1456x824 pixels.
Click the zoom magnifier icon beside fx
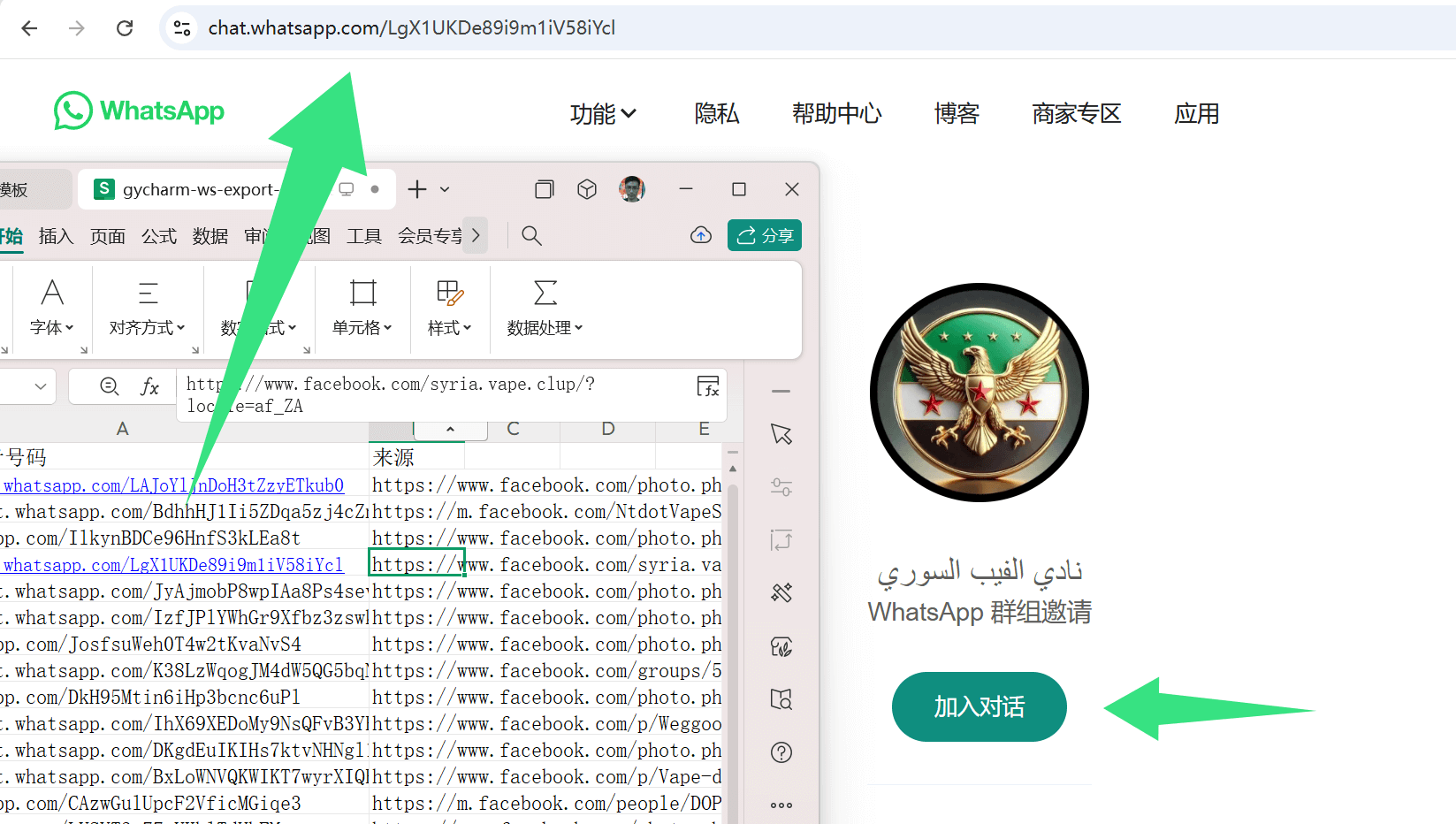pos(110,386)
